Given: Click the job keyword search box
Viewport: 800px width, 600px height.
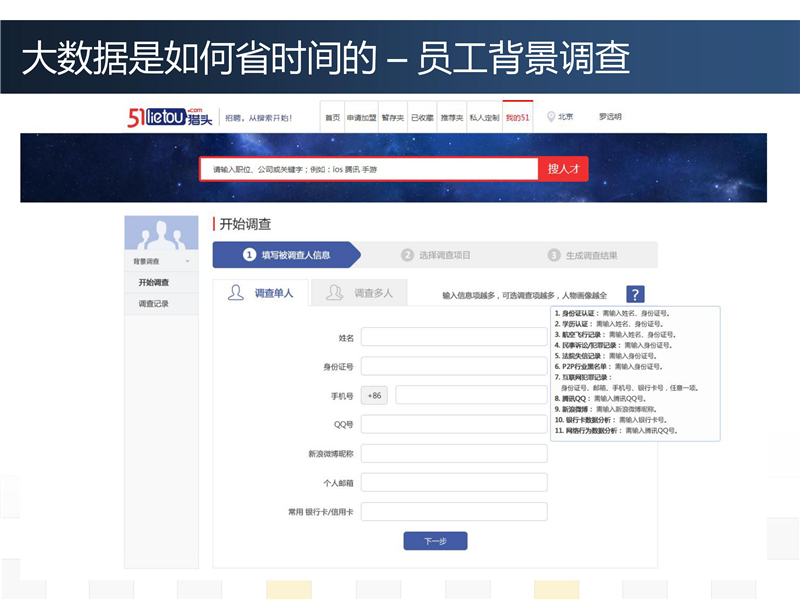Looking at the screenshot, I should point(368,169).
